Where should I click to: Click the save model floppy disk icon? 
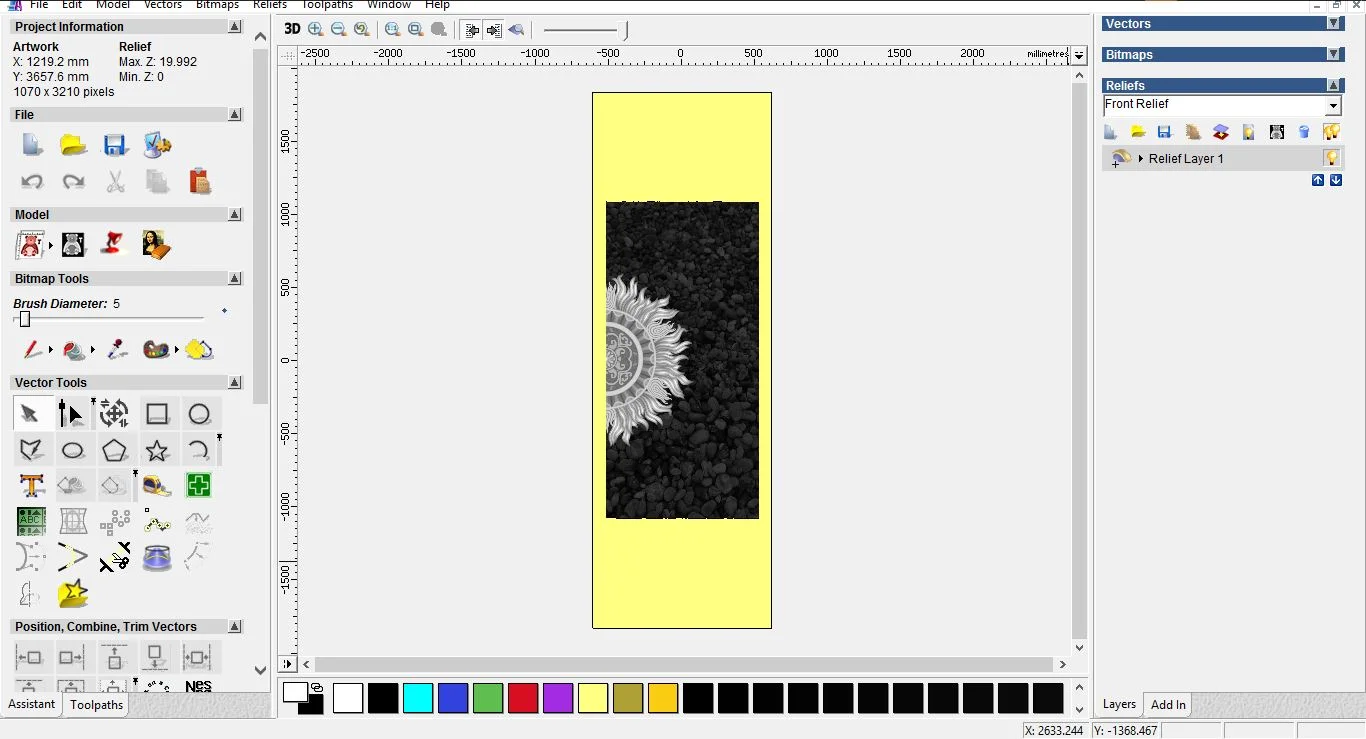tap(115, 146)
